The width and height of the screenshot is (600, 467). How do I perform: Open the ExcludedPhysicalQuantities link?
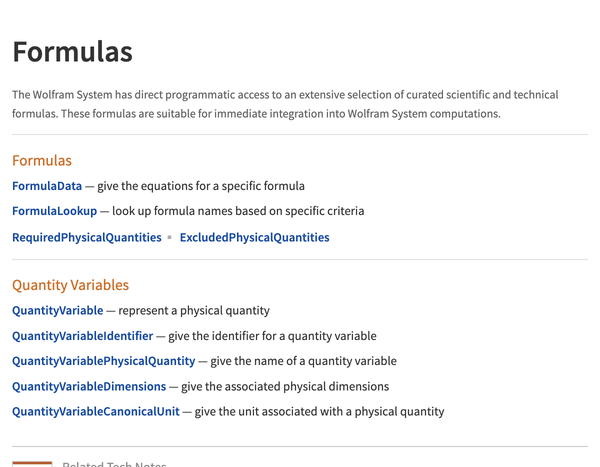tap(254, 238)
